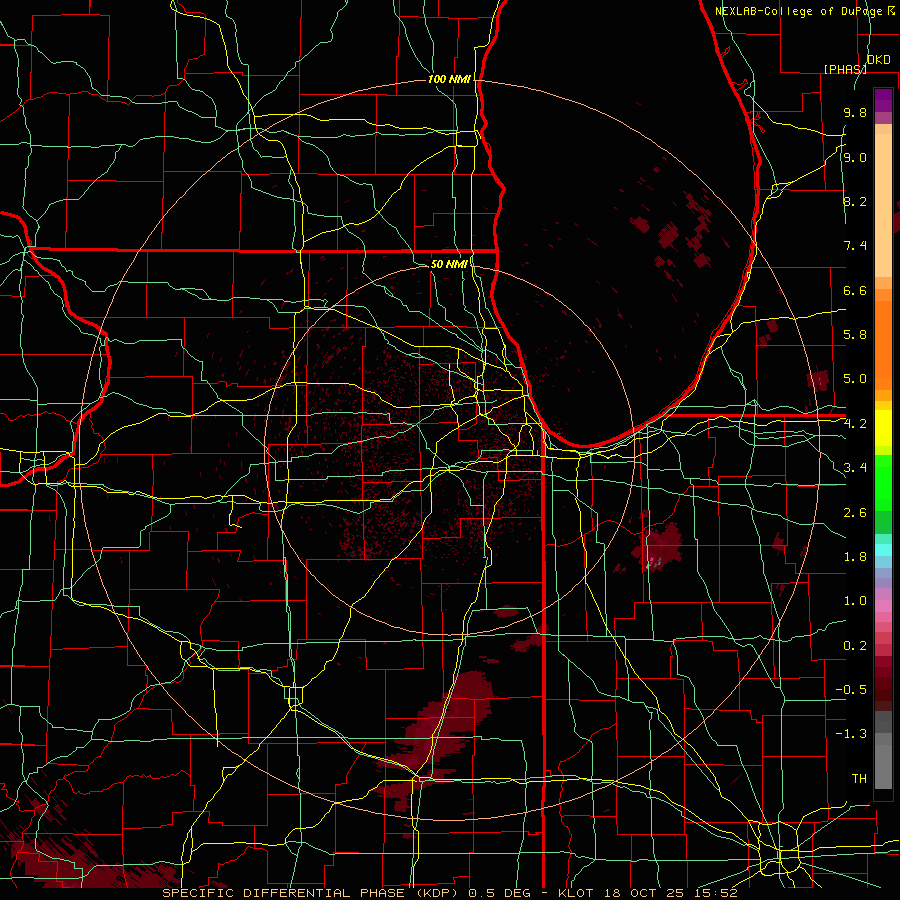Select the 9.8 scale value
This screenshot has height=900, width=900.
[855, 112]
